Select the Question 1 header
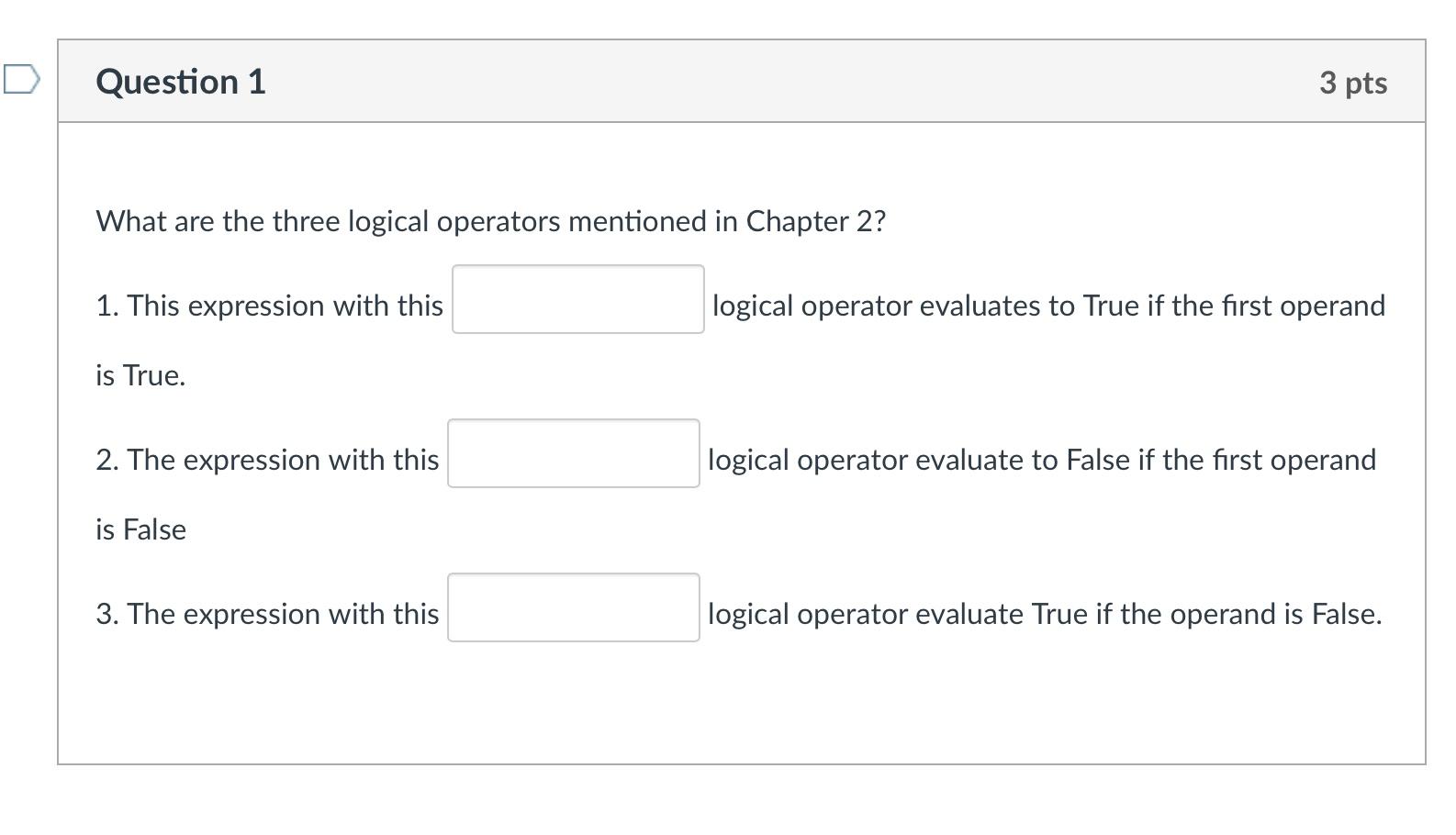Viewport: 1456px width, 835px height. tap(180, 82)
